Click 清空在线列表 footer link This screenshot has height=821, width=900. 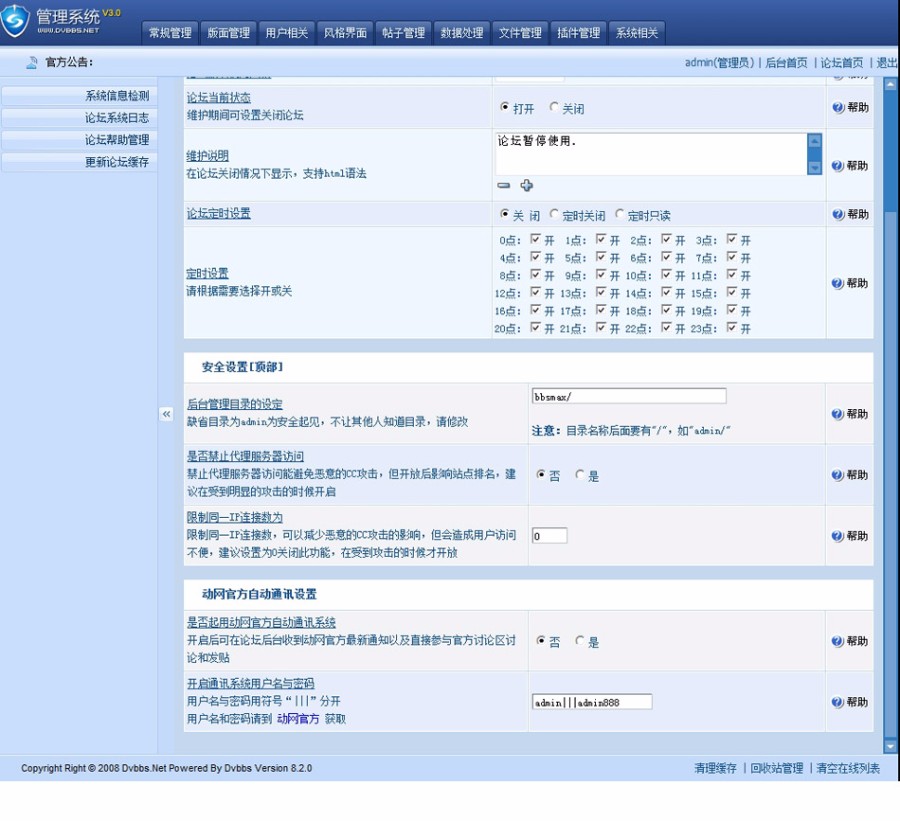[848, 768]
